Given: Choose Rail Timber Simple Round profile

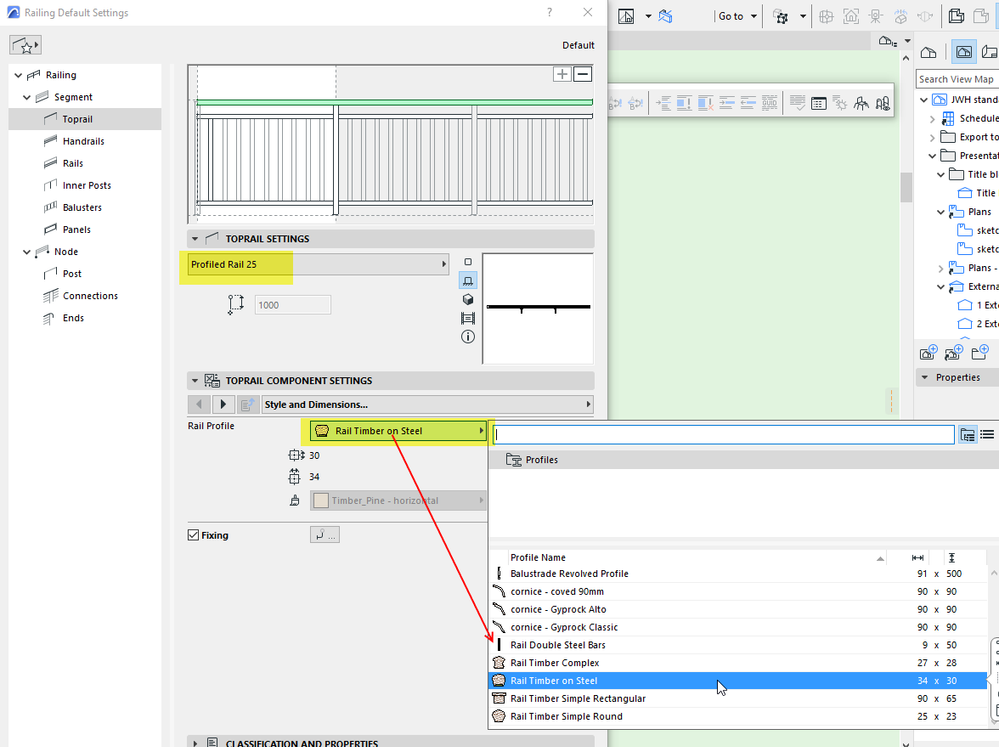Looking at the screenshot, I should (738, 716).
